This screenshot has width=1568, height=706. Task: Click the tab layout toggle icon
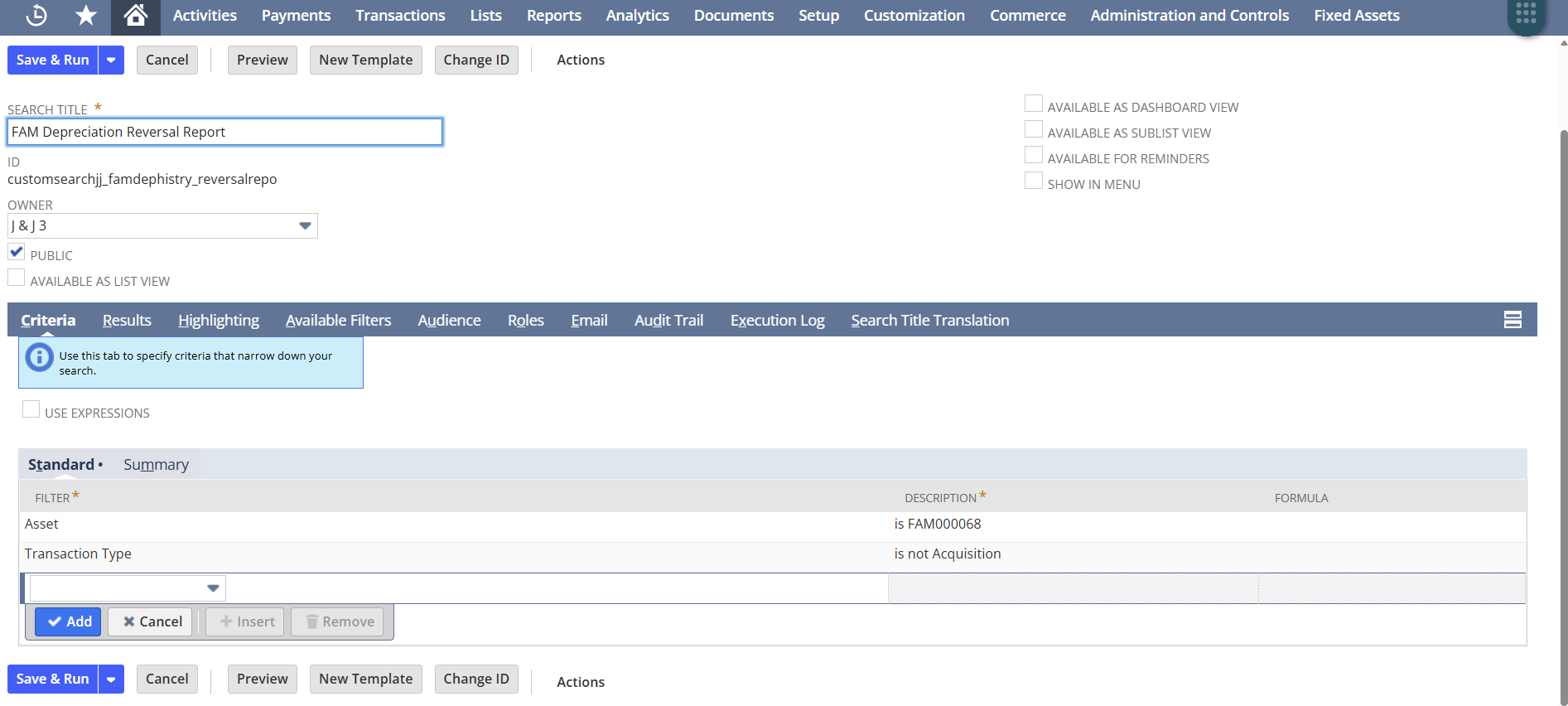1513,320
